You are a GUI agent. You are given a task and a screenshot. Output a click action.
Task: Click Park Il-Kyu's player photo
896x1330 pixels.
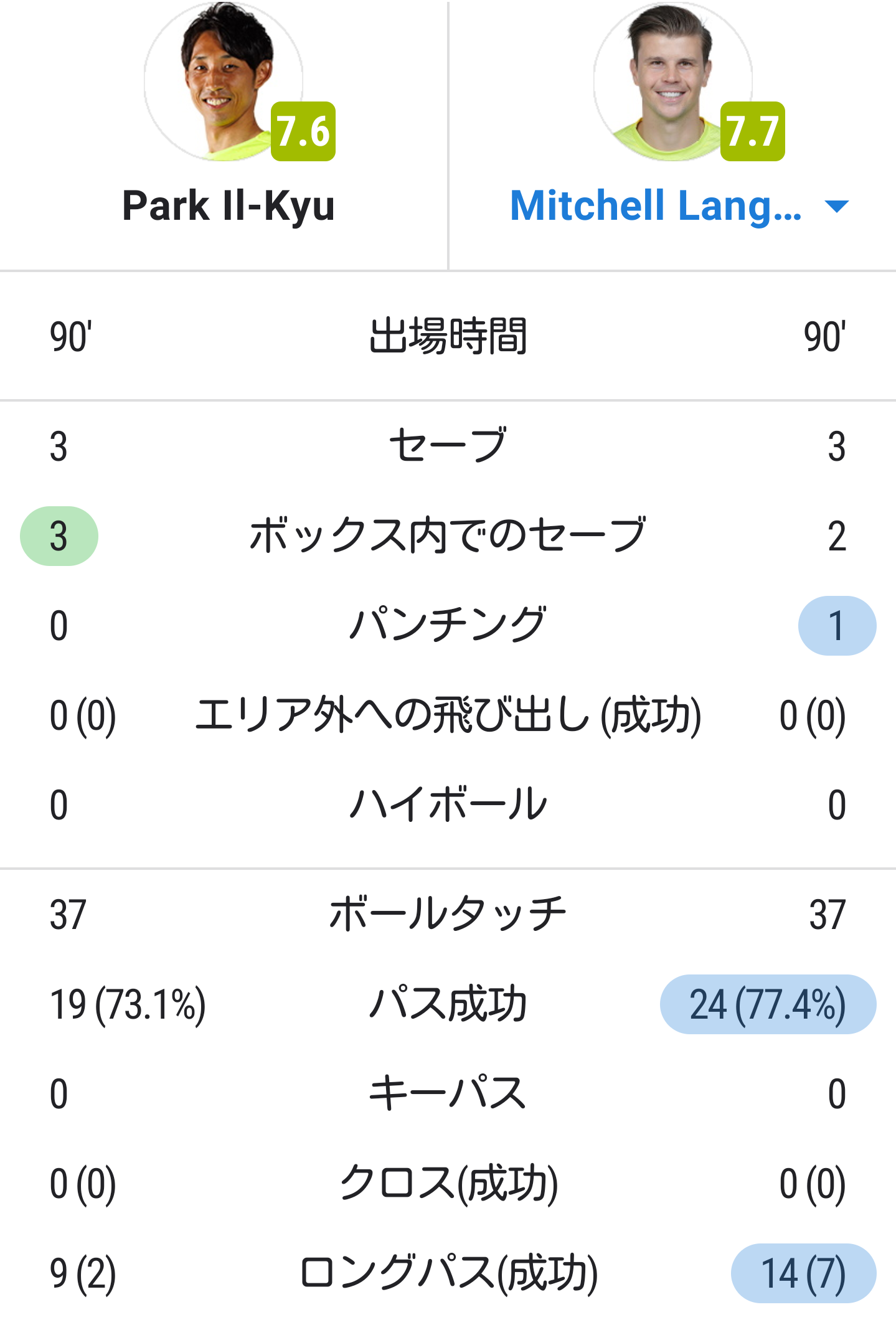point(224,81)
